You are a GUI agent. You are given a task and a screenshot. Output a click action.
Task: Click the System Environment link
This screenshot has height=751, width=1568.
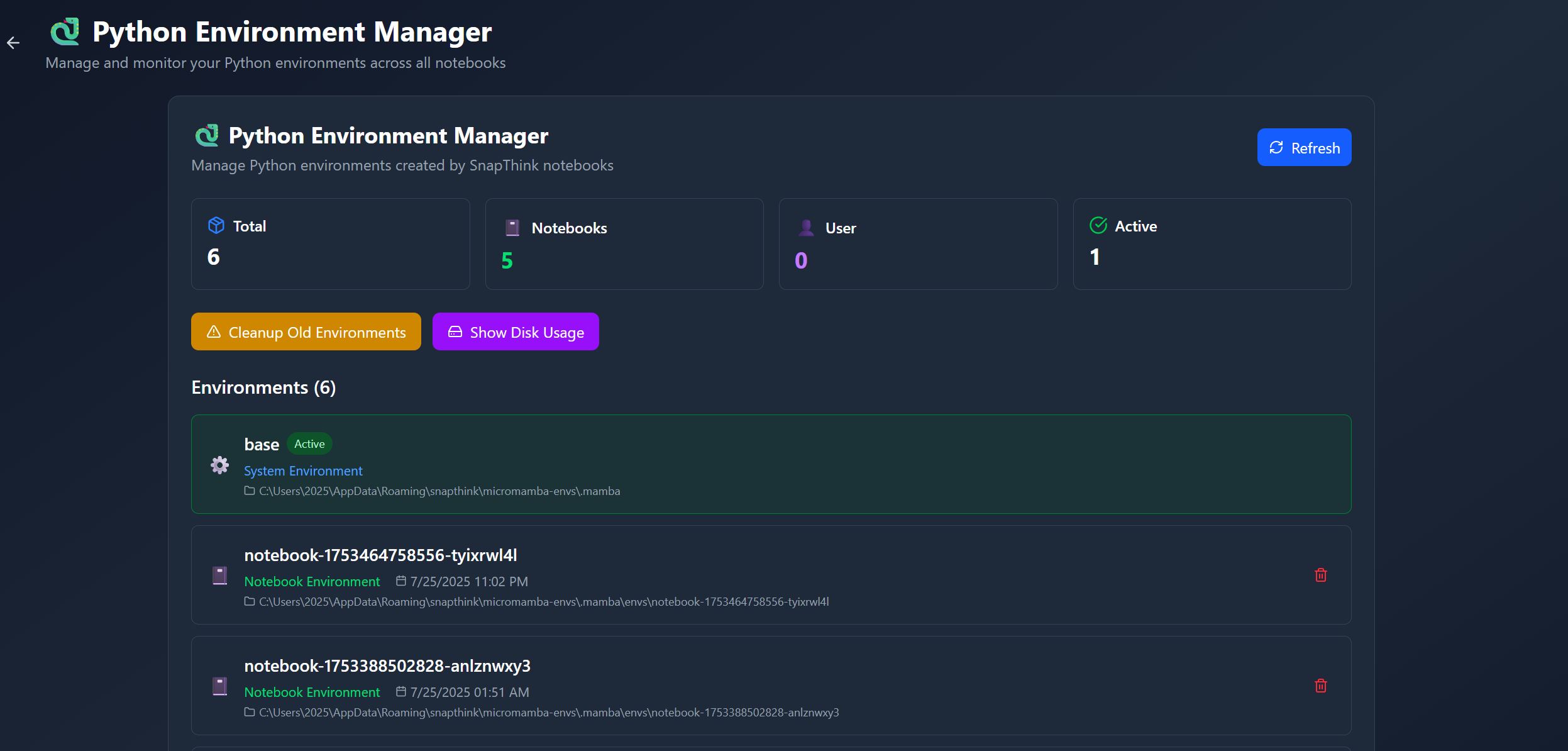click(303, 470)
